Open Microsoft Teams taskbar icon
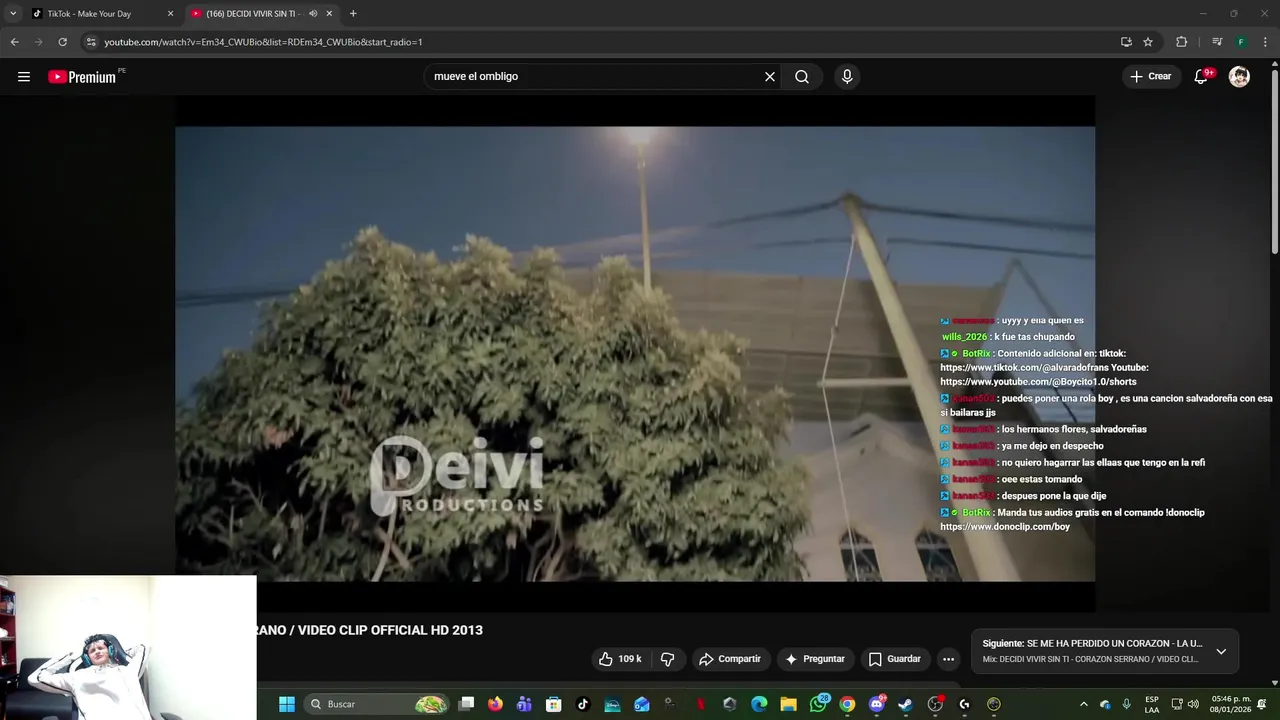The image size is (1280, 720). tap(524, 704)
